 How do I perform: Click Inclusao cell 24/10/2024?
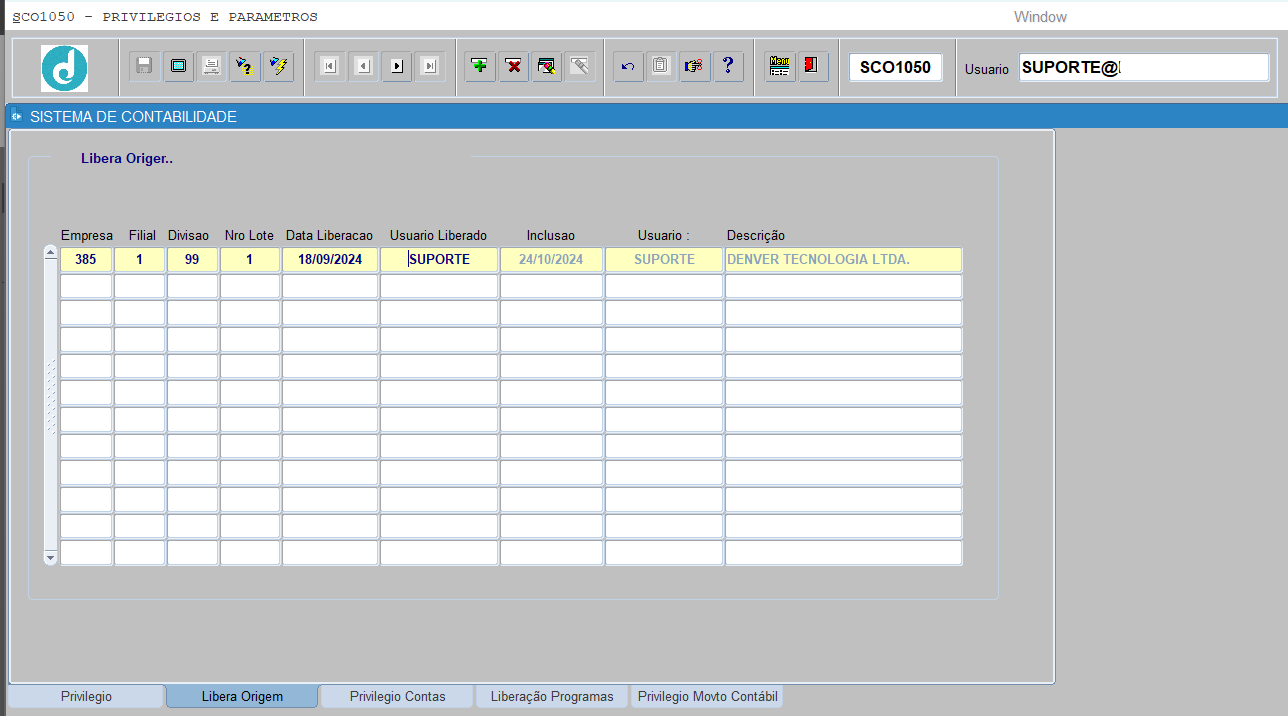tap(551, 260)
